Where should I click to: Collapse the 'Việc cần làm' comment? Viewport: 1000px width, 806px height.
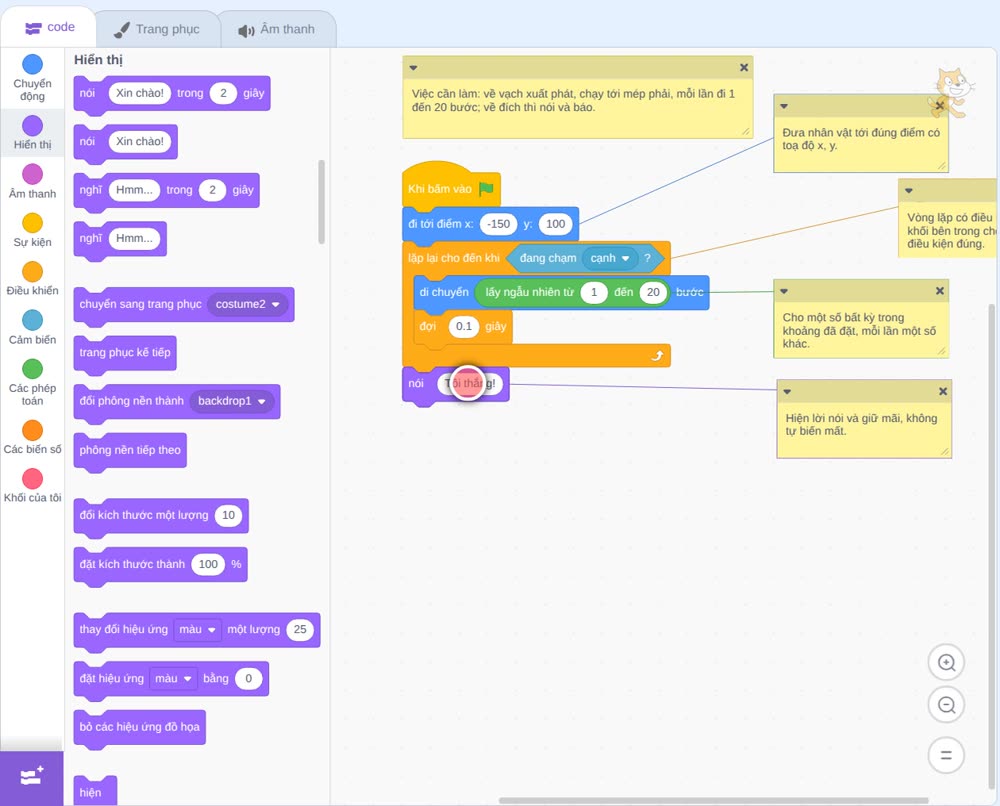pos(413,68)
